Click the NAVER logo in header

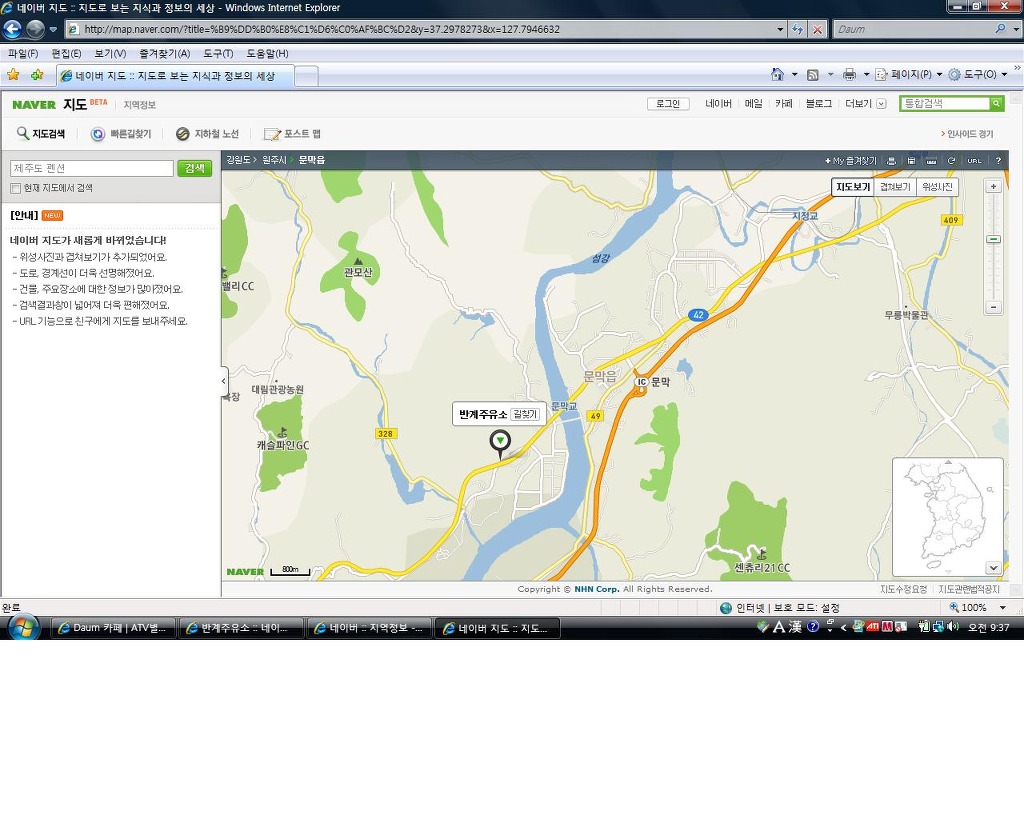click(x=34, y=104)
